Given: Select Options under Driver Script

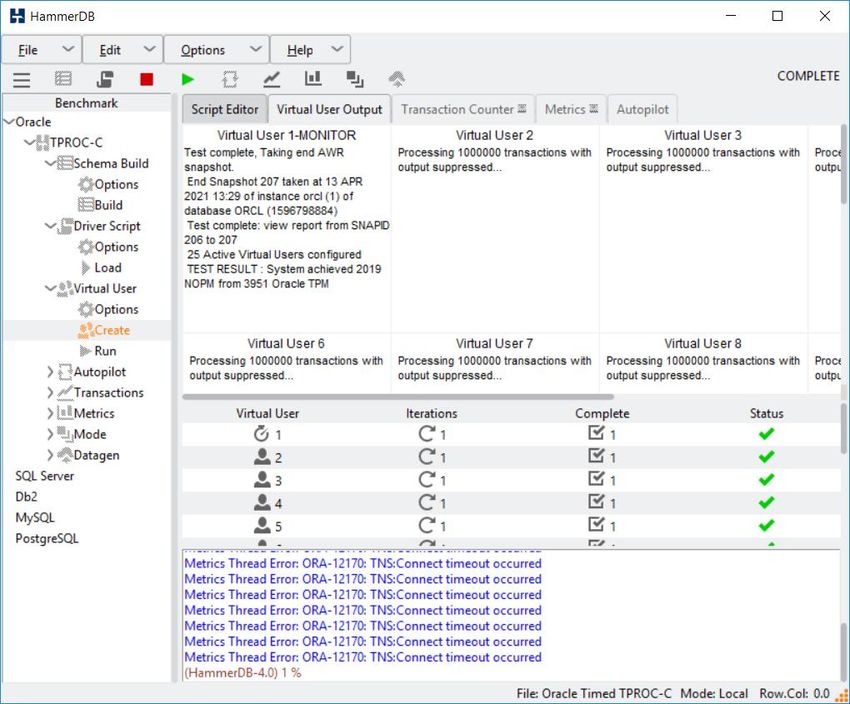Looking at the screenshot, I should (108, 247).
